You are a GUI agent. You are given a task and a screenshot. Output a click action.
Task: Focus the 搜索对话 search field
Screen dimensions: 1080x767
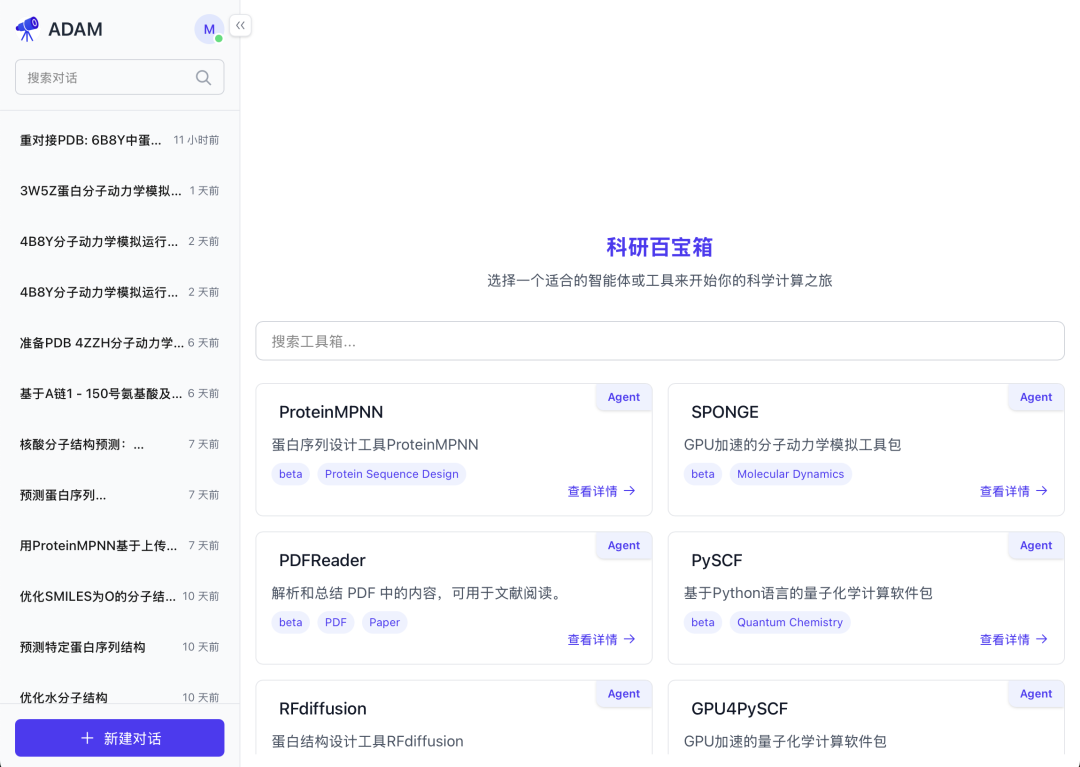coord(119,77)
